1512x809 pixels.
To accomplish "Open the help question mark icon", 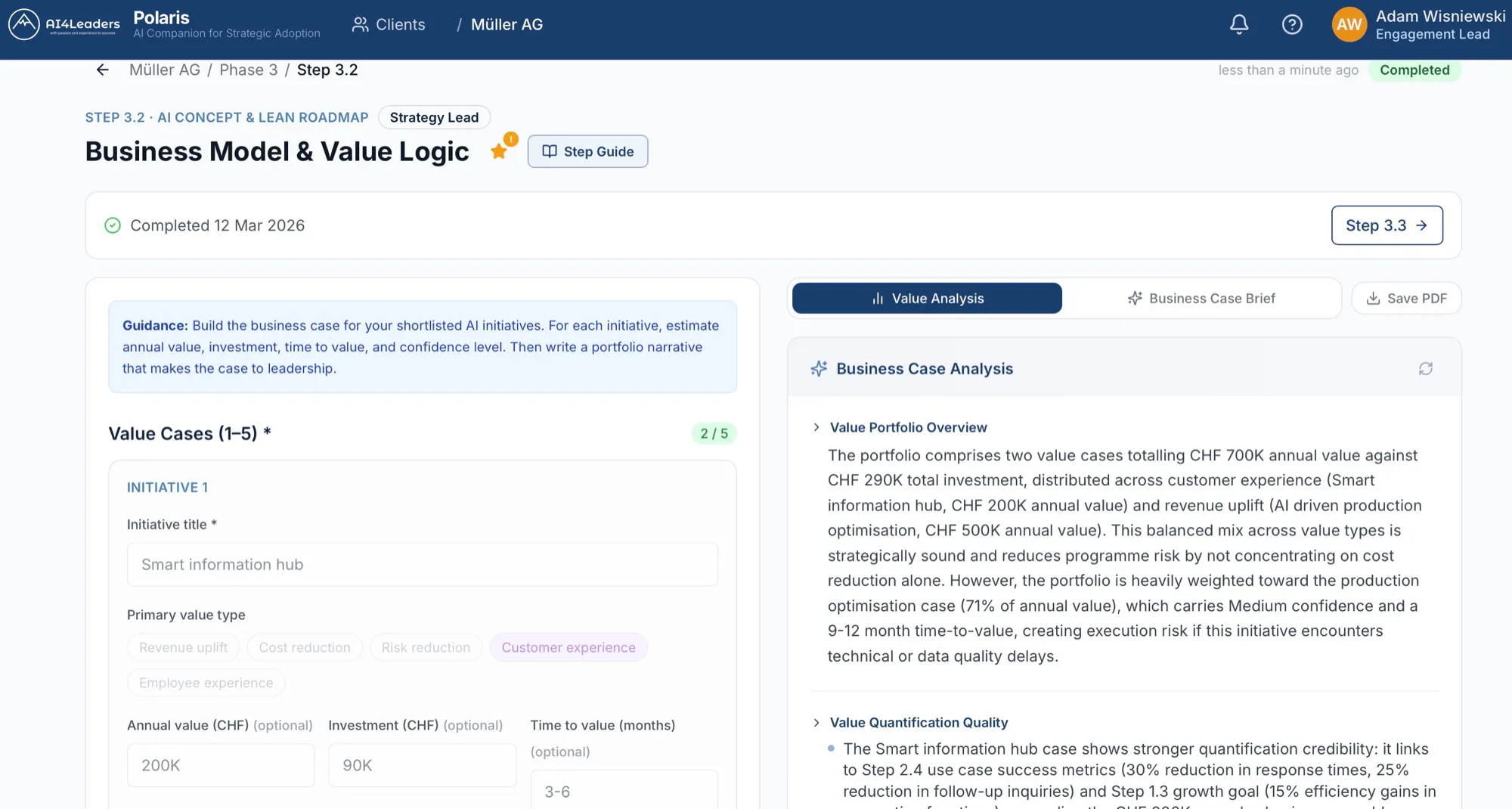I will pos(1292,24).
